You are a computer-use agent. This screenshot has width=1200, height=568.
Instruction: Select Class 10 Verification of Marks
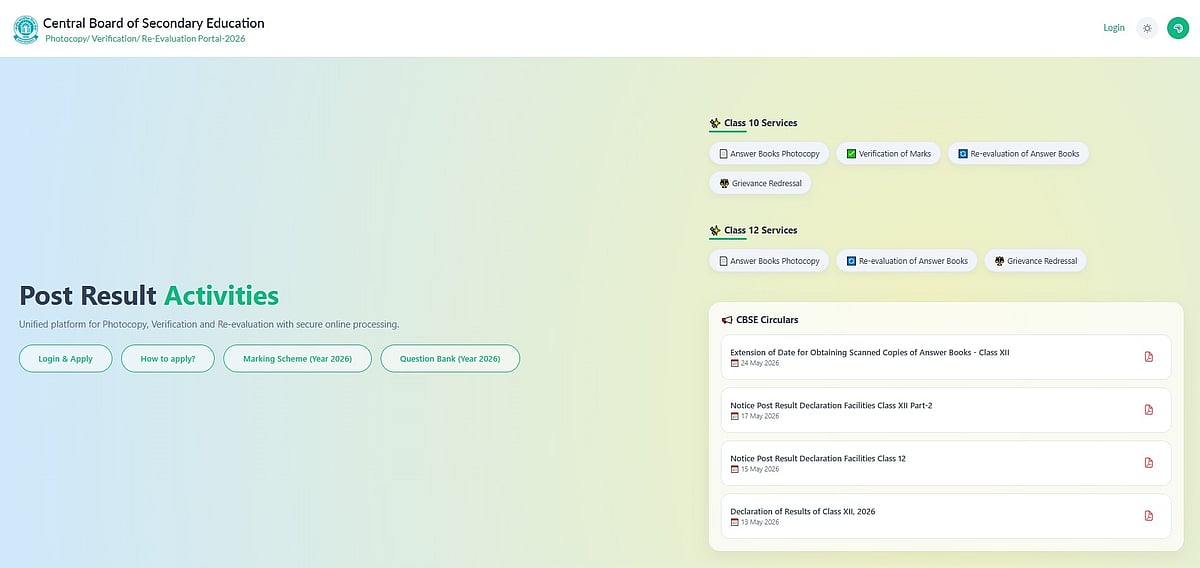pos(888,154)
